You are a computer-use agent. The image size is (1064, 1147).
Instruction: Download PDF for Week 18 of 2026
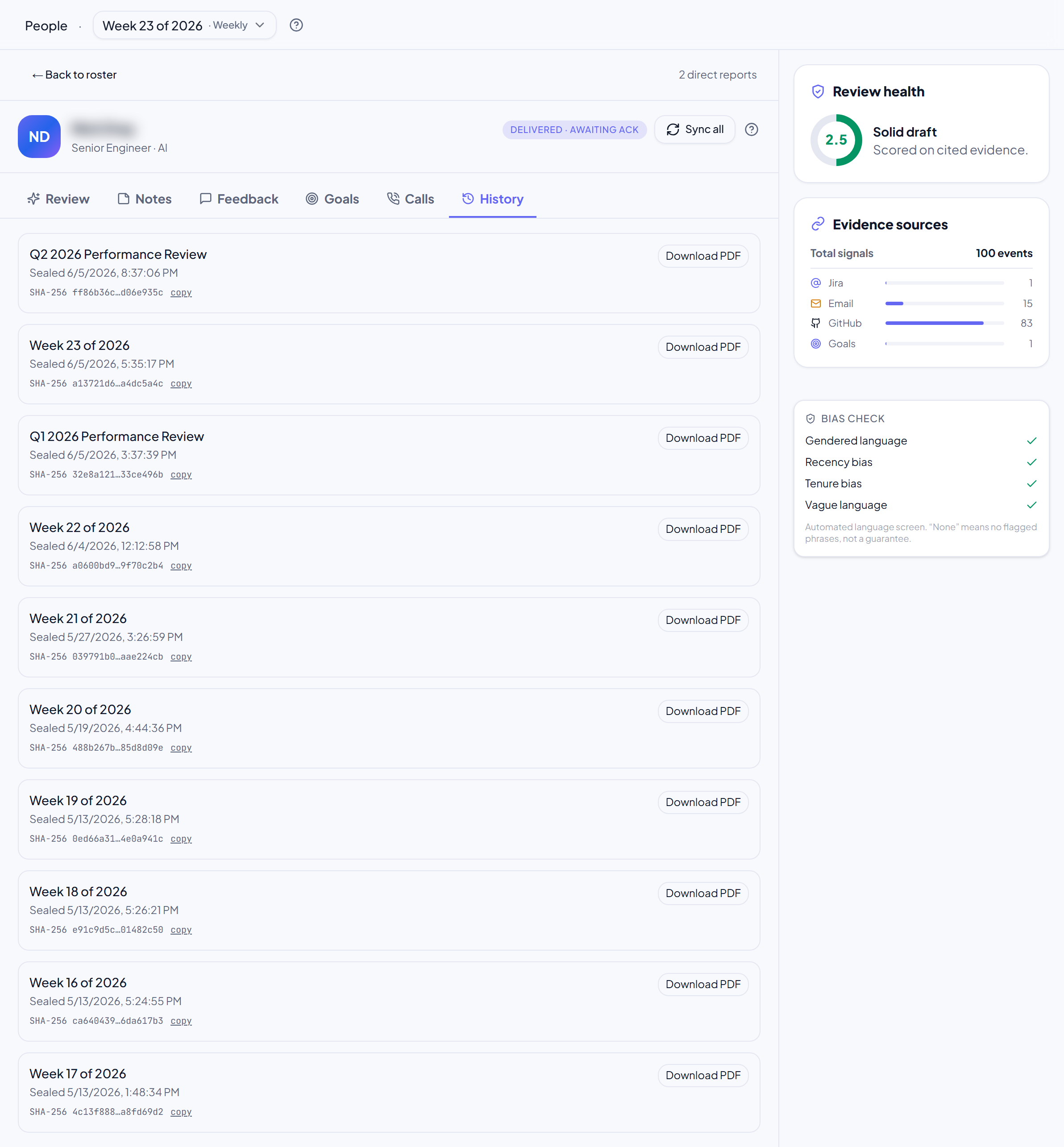click(x=703, y=893)
